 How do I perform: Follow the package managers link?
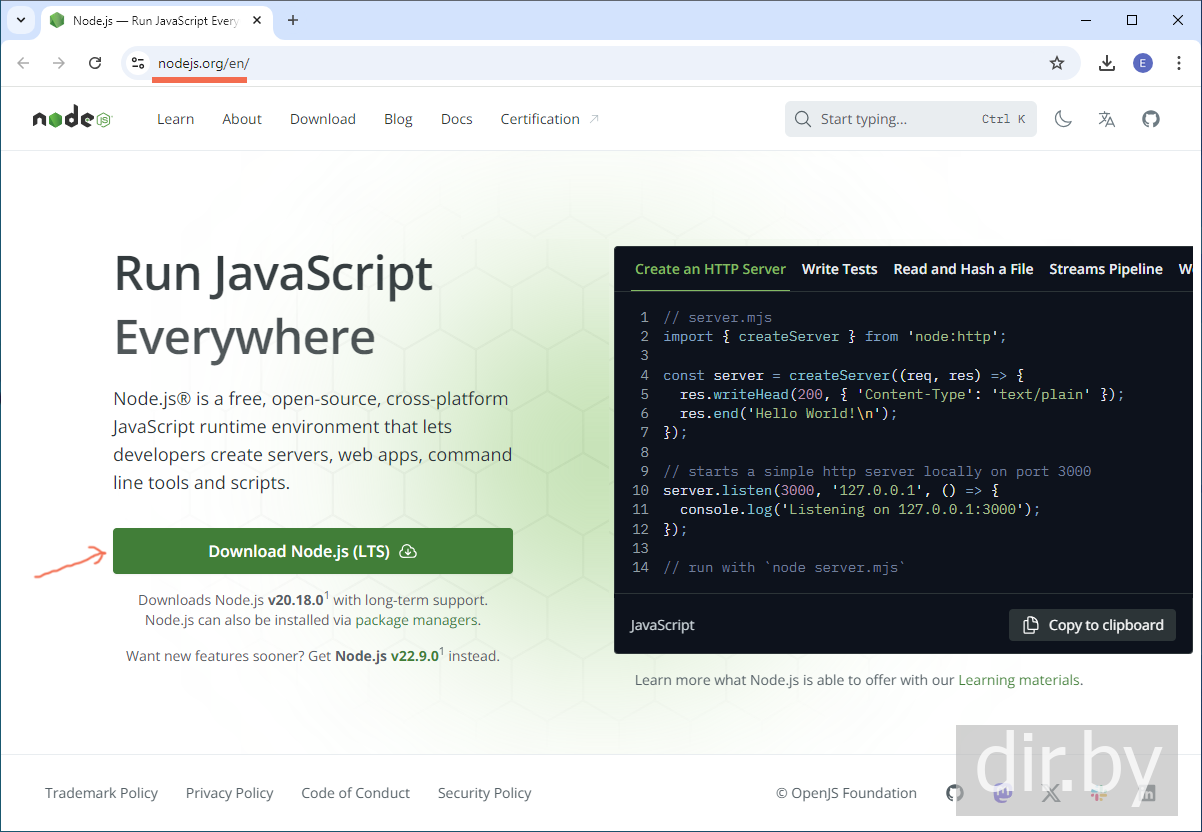416,620
